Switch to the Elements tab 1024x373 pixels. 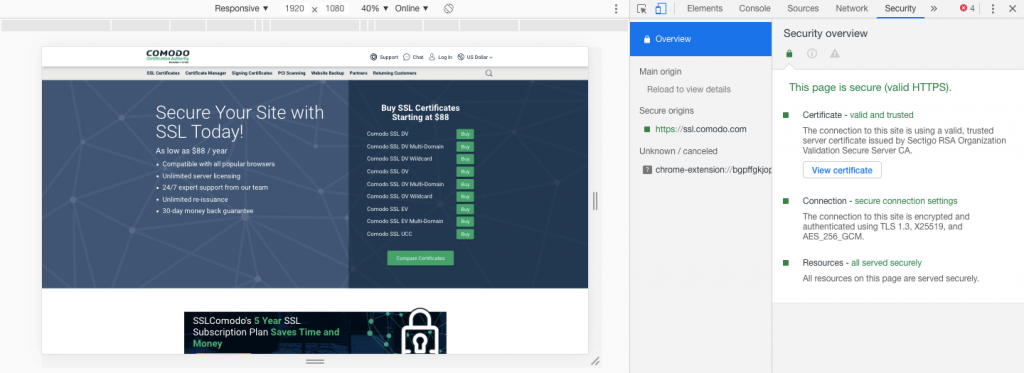(705, 8)
